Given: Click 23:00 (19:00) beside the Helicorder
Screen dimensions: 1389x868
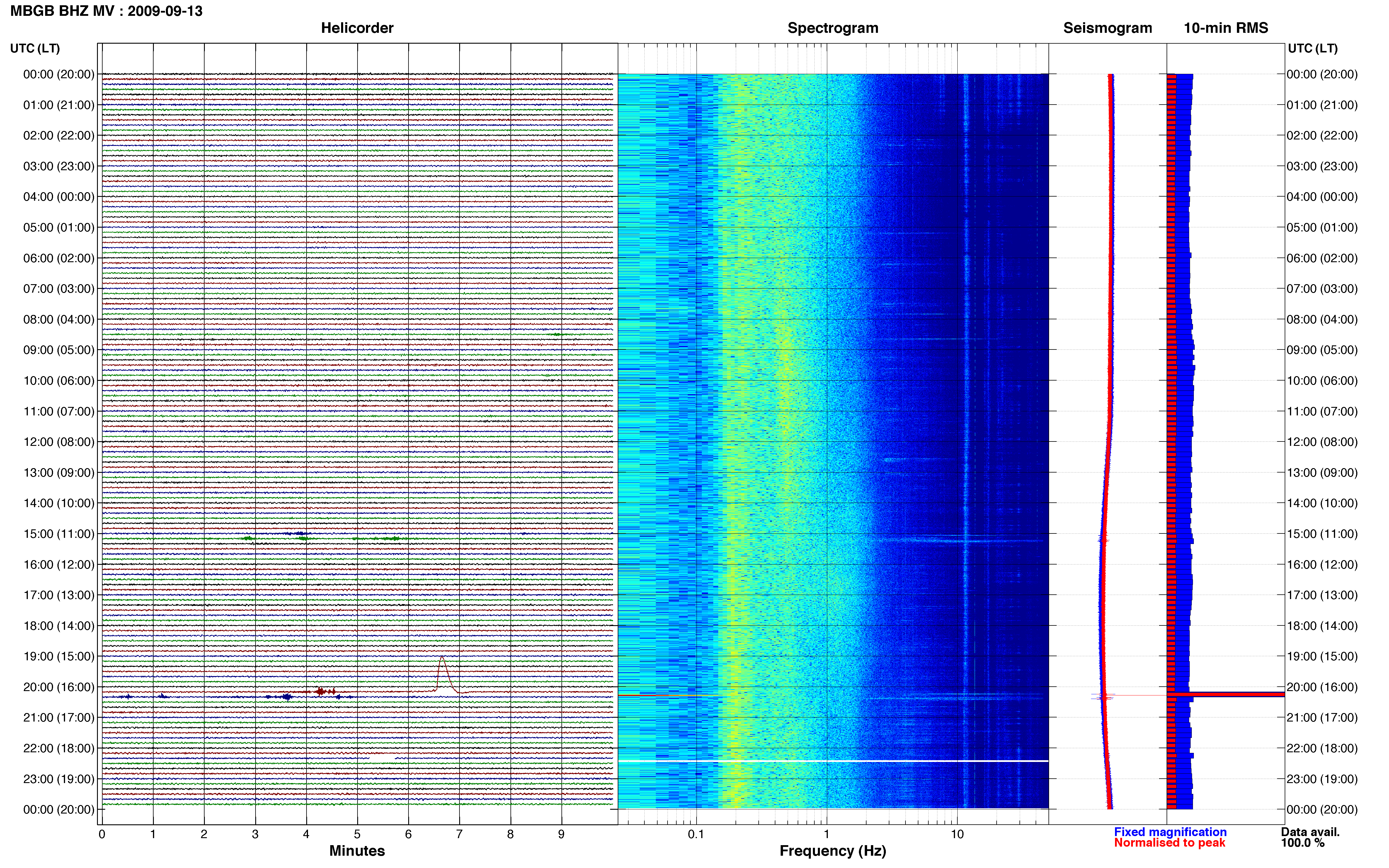Looking at the screenshot, I should click(59, 779).
